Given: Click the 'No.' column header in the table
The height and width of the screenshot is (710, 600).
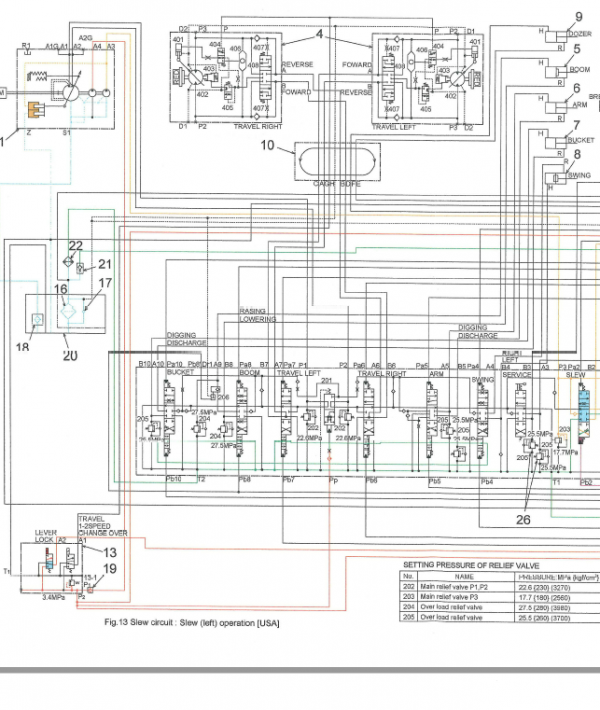Looking at the screenshot, I should click(x=408, y=576).
